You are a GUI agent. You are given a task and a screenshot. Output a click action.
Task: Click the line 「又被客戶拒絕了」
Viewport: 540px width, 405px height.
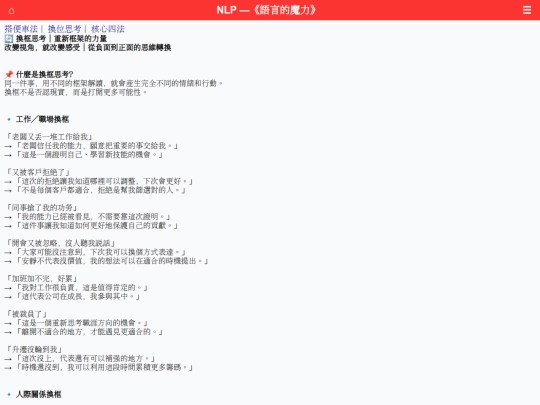click(x=38, y=173)
